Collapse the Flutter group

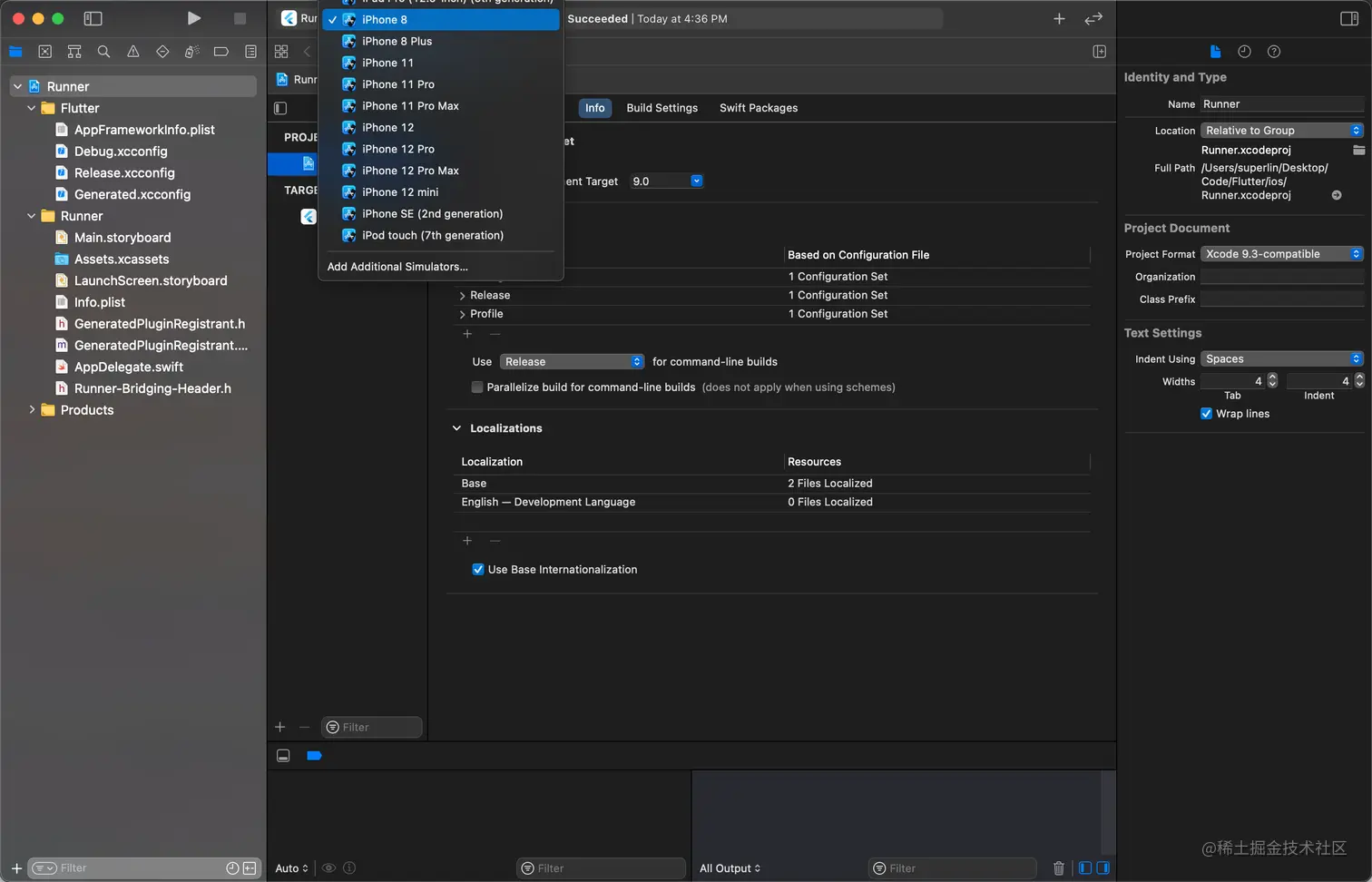(x=31, y=108)
